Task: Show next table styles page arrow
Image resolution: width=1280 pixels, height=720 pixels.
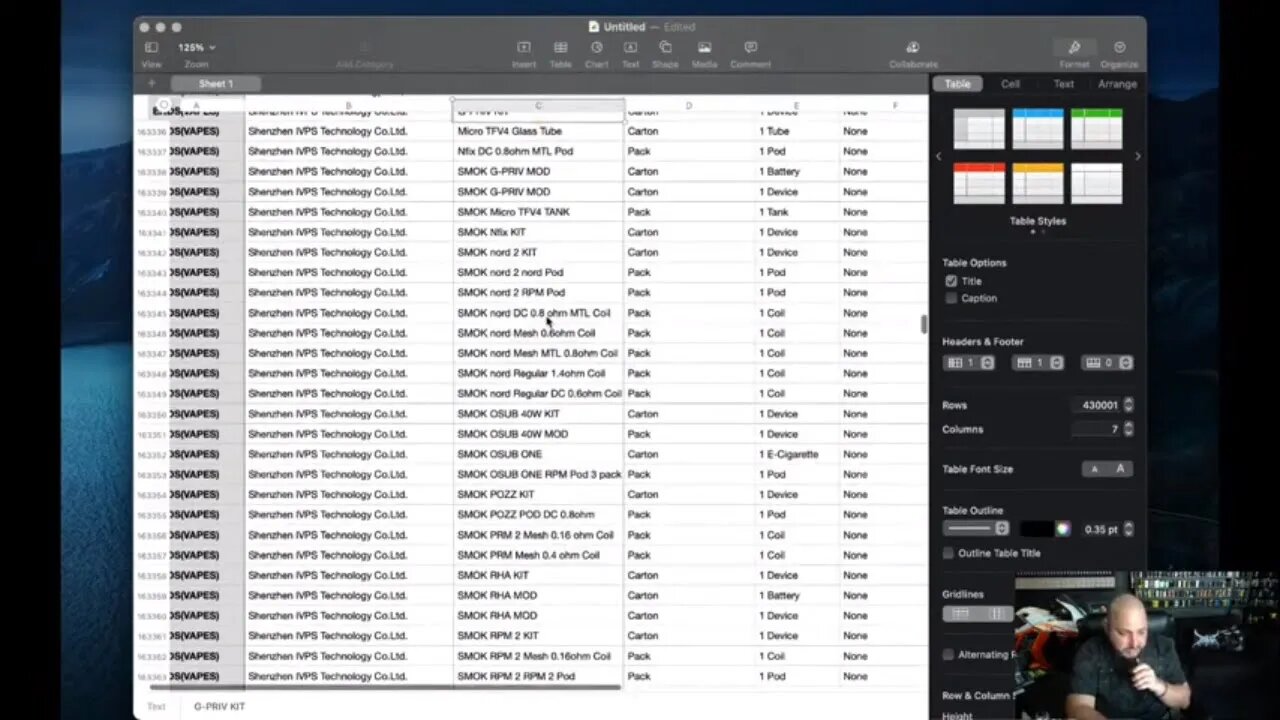Action: pos(1137,157)
